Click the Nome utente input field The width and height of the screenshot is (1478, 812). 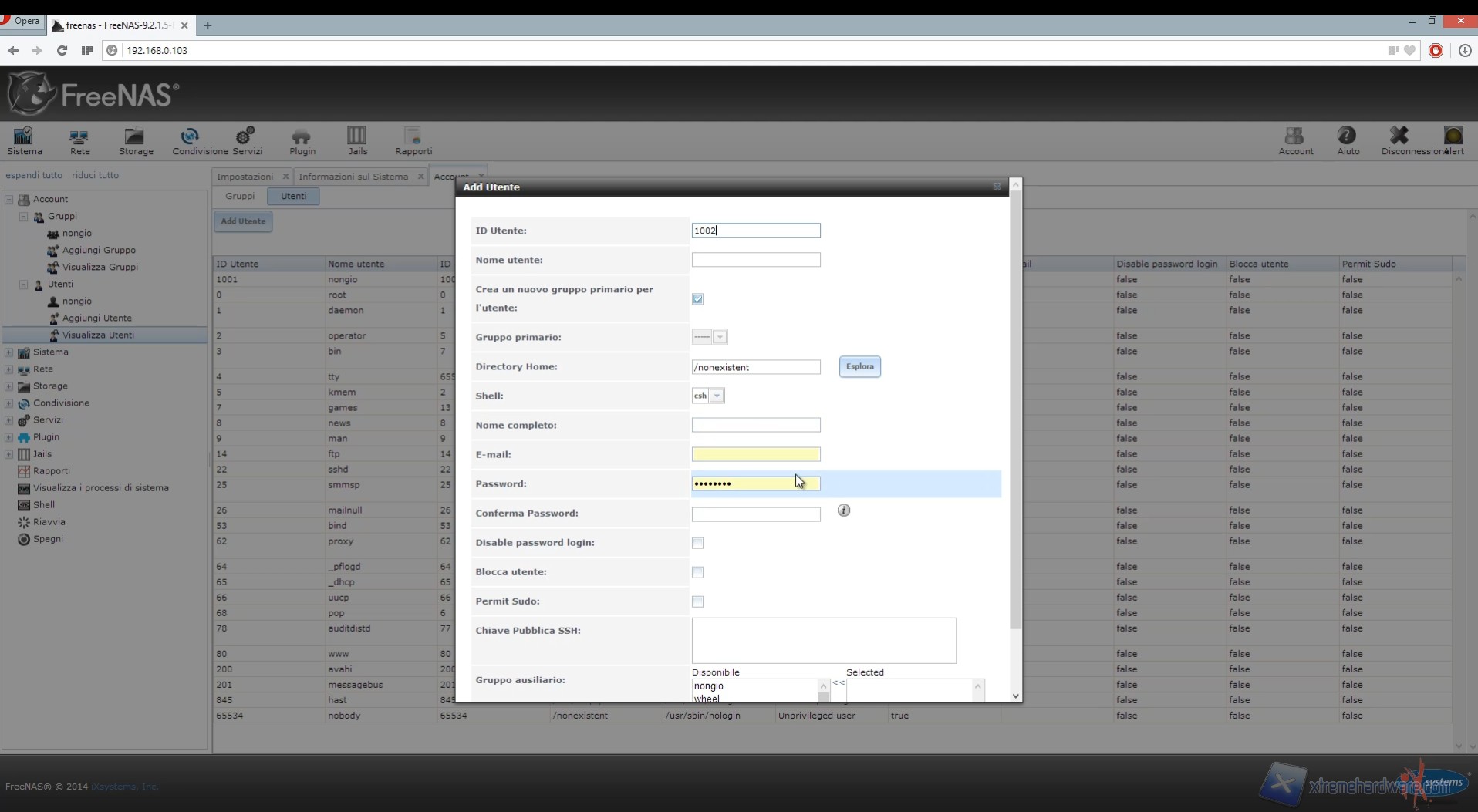point(755,261)
